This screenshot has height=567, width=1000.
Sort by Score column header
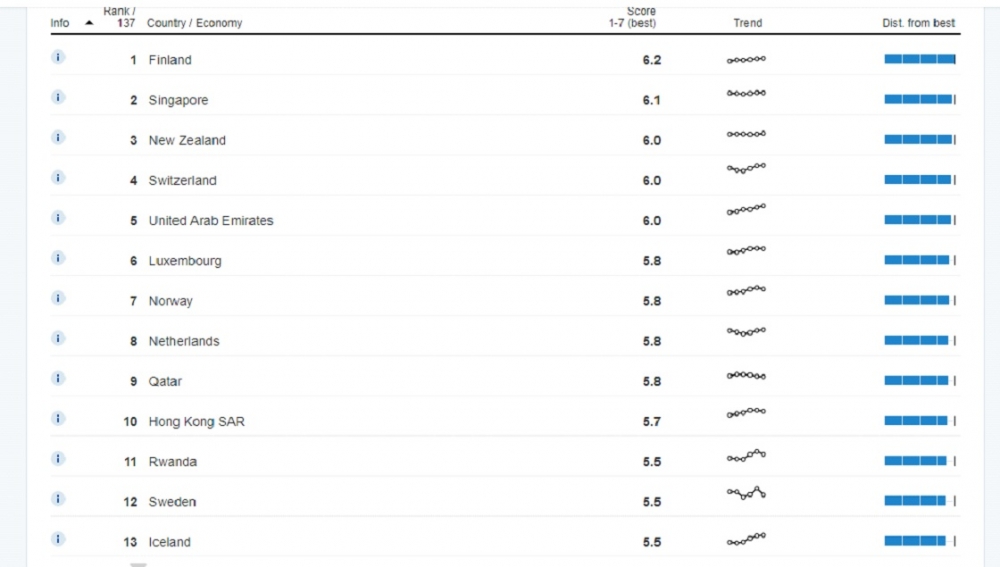(x=632, y=17)
